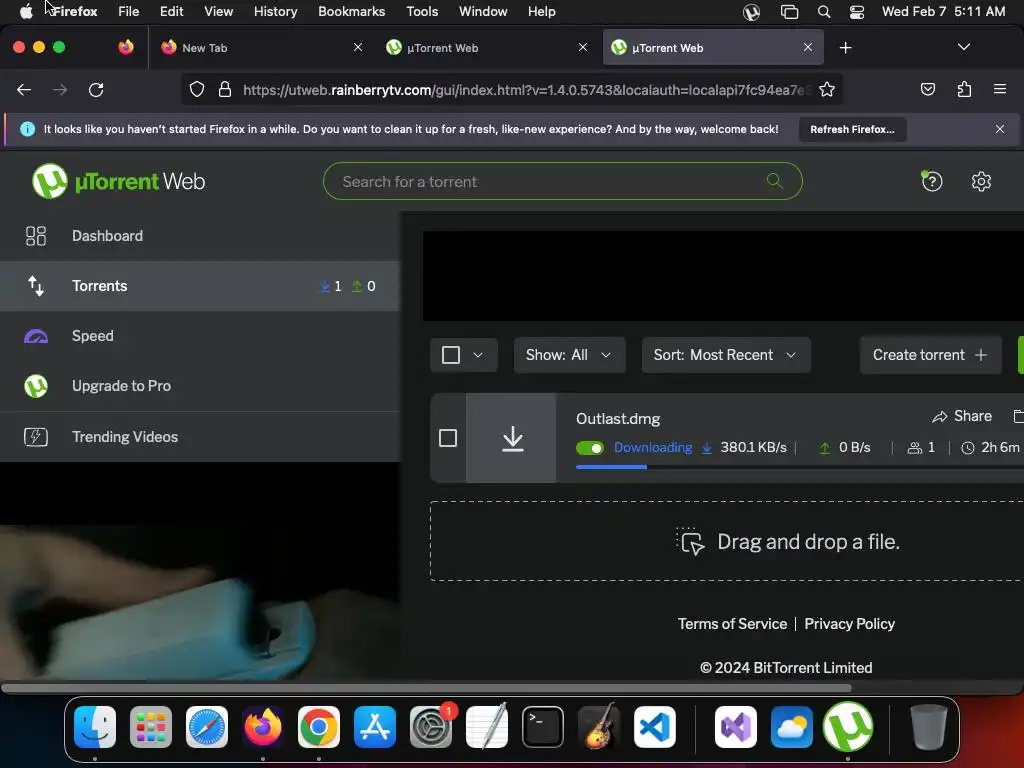Toggle the Outlast.dmg downloading switch
The height and width of the screenshot is (768, 1024).
click(x=590, y=448)
